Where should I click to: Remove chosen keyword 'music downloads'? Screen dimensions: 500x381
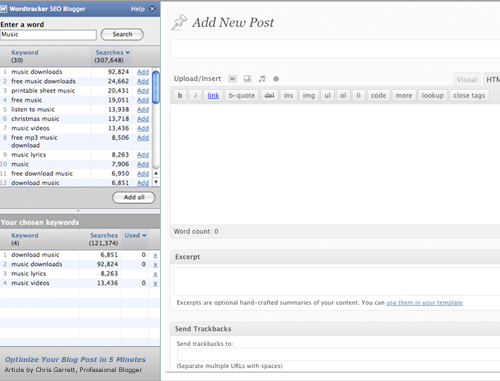point(155,265)
